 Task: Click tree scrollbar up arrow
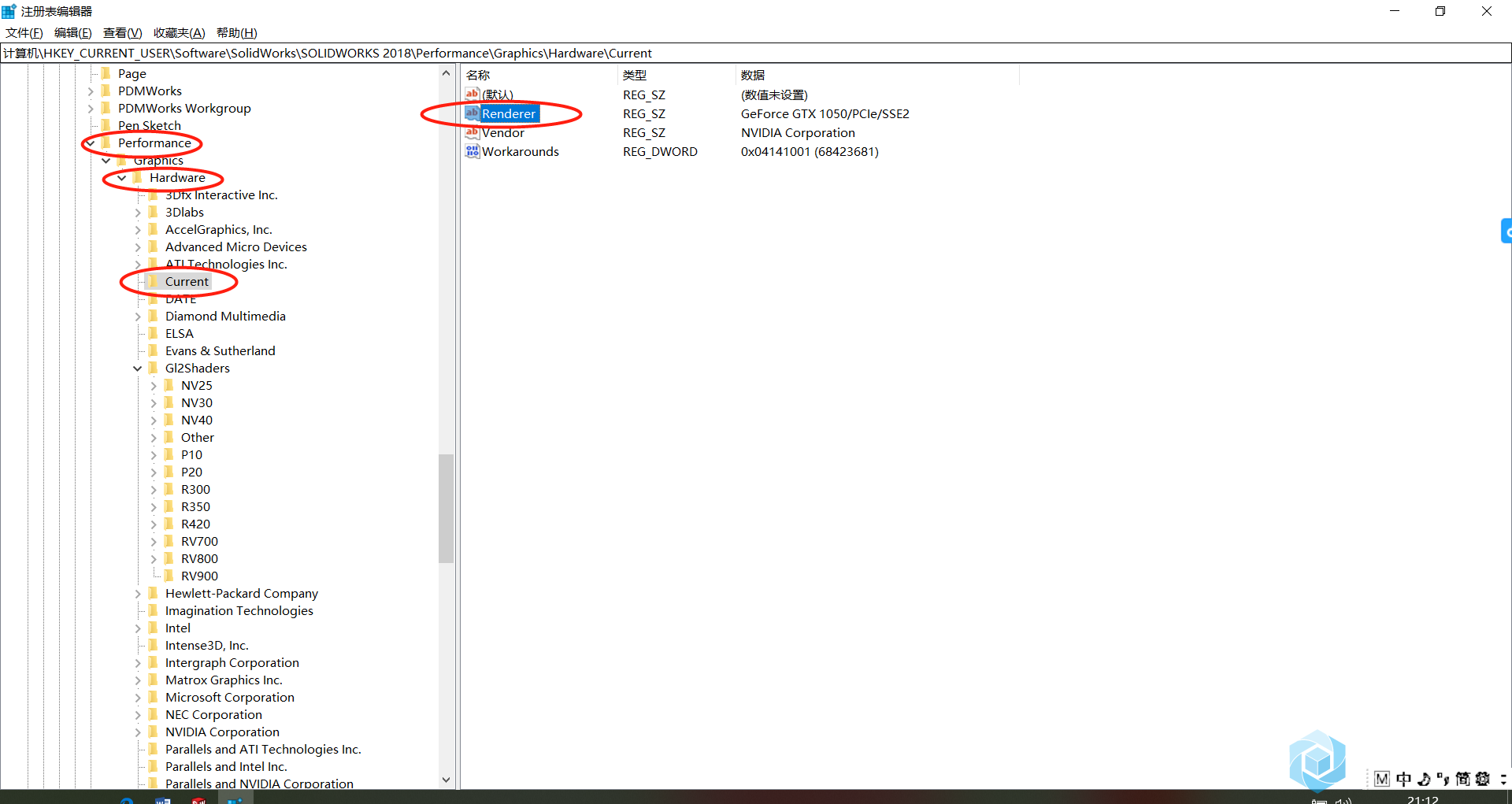pos(447,73)
